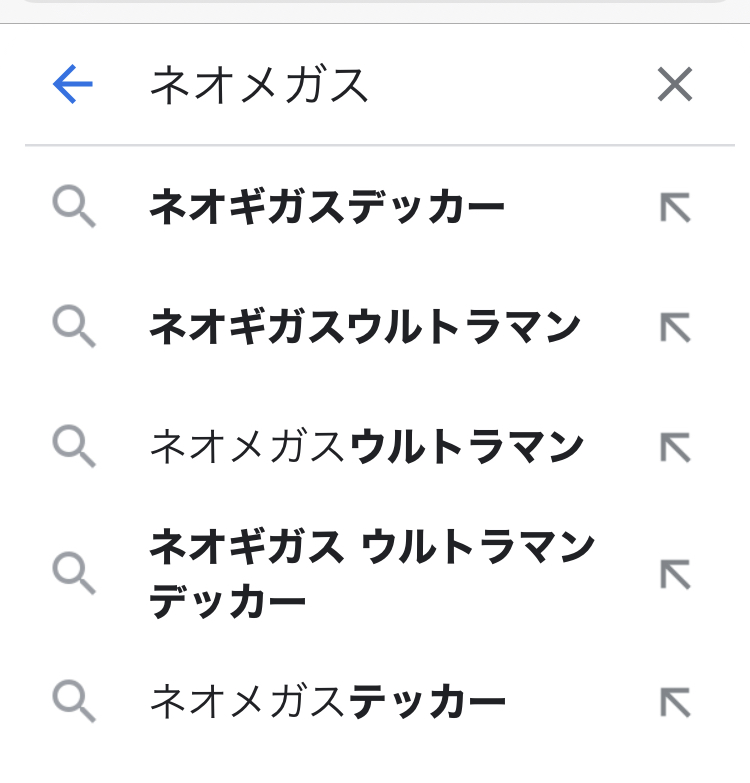Fill query with ネオメガスウルトラマン using arrow

(676, 446)
